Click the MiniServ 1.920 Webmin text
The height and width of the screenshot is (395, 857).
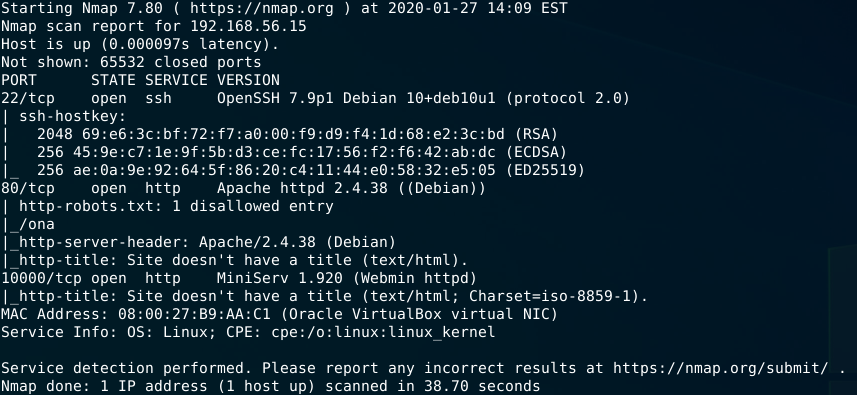tap(347, 278)
